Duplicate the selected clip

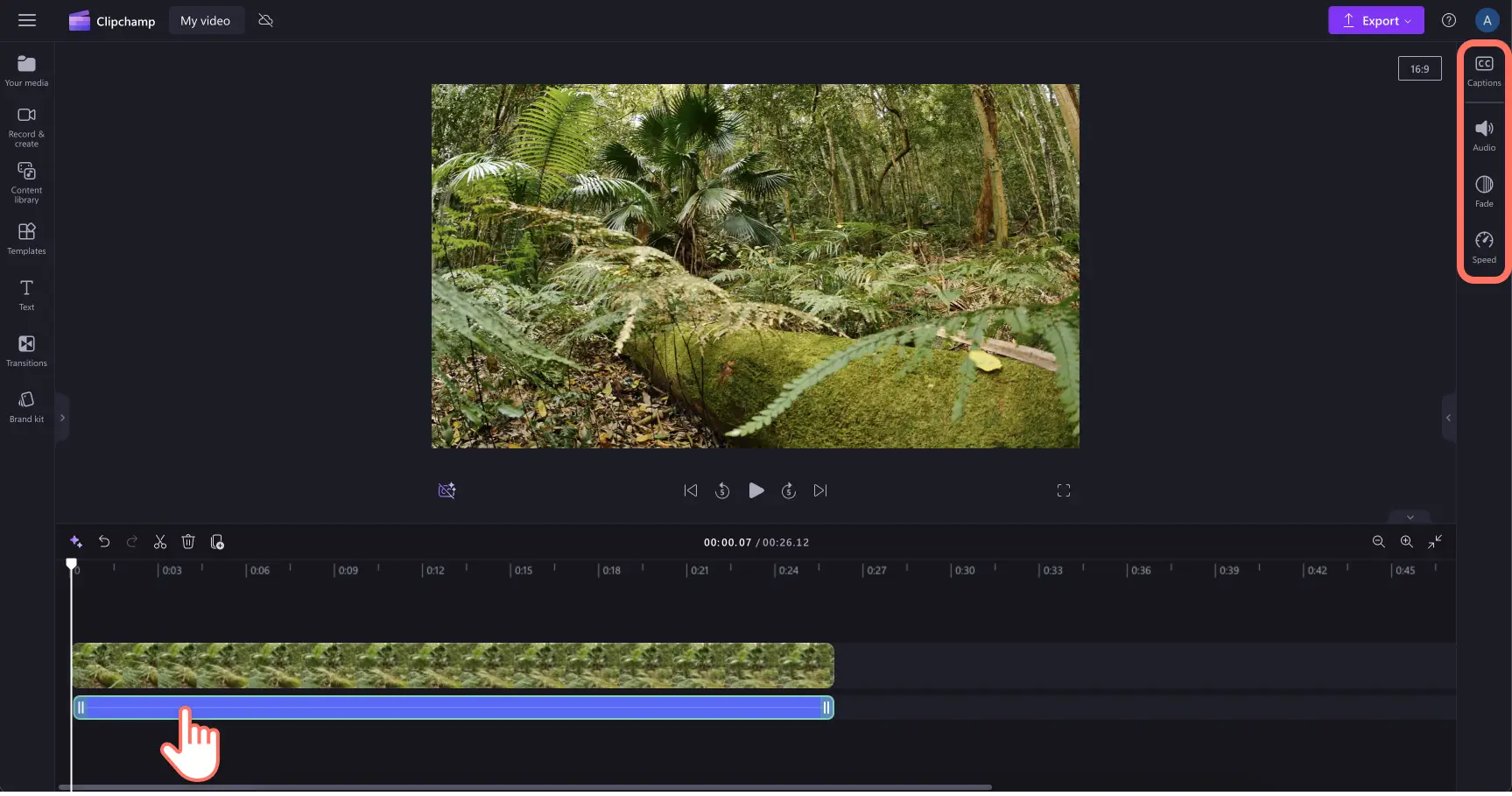coord(217,542)
